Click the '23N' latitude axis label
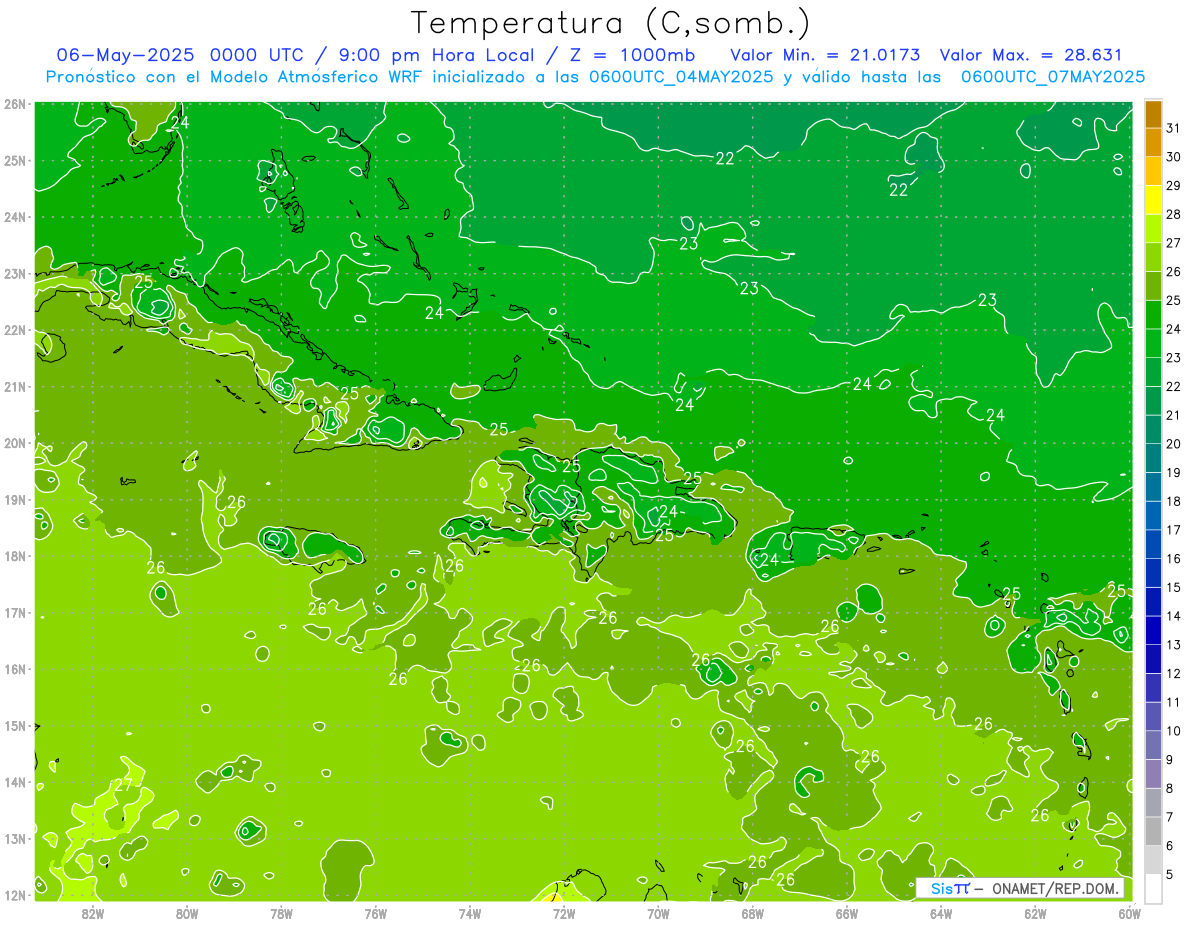The image size is (1200, 927). (x=14, y=273)
